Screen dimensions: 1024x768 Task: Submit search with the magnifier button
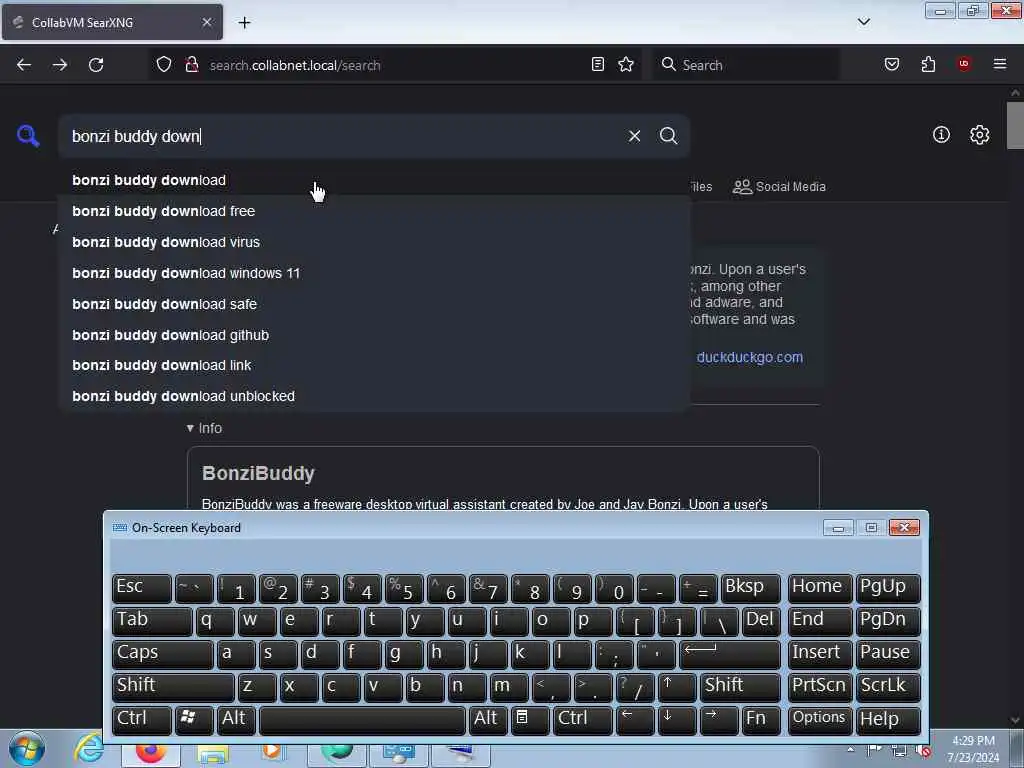pyautogui.click(x=668, y=136)
